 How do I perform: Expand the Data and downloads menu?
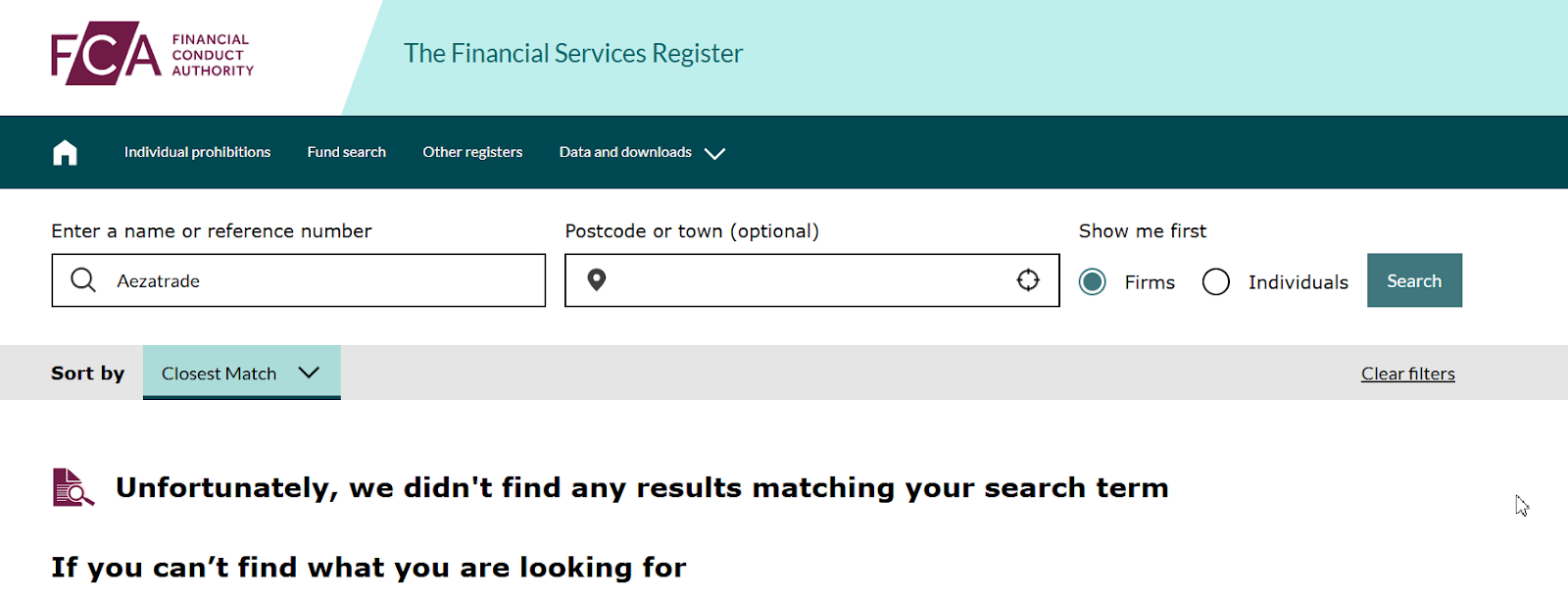point(642,152)
